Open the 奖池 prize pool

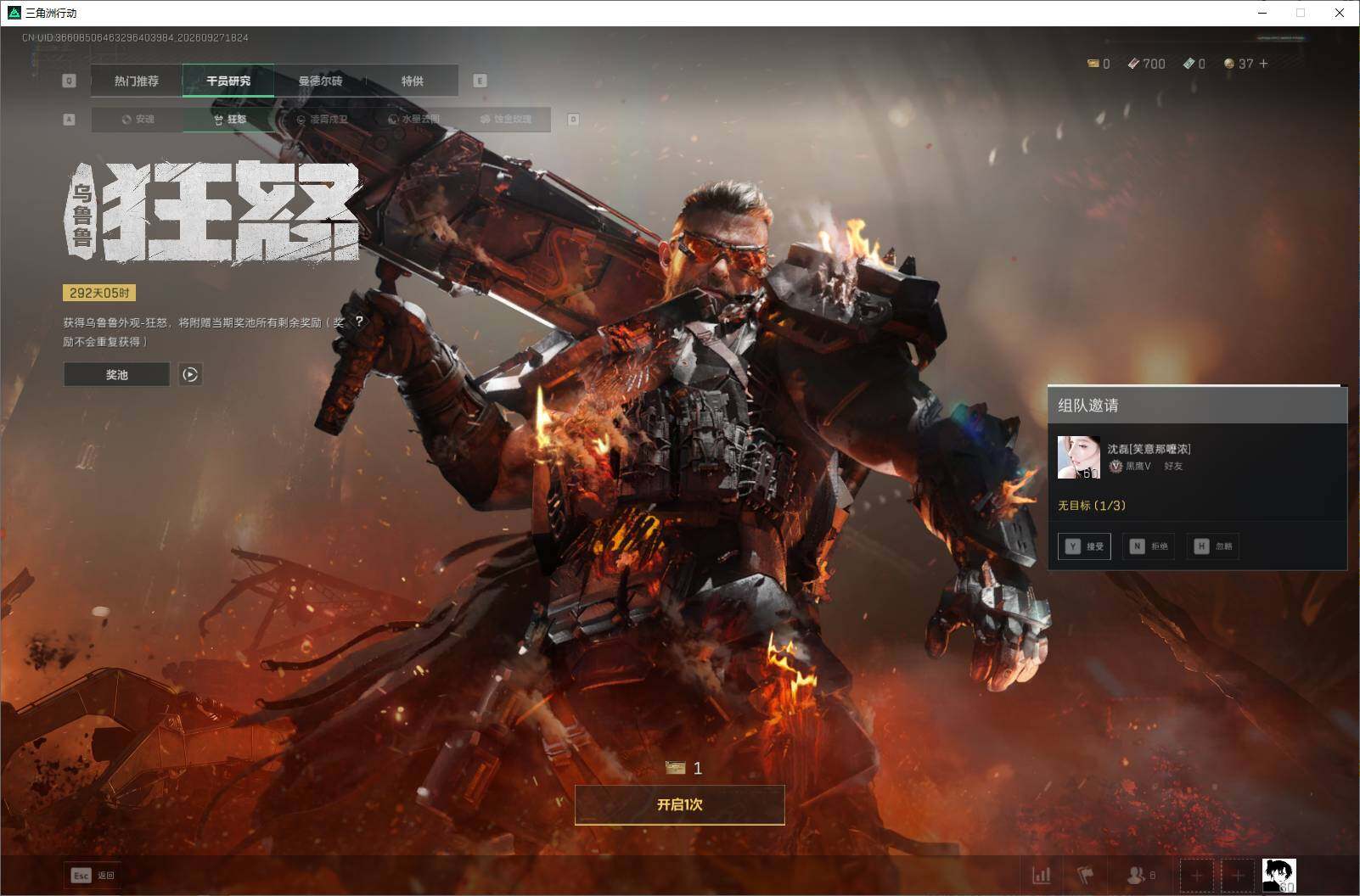click(117, 374)
